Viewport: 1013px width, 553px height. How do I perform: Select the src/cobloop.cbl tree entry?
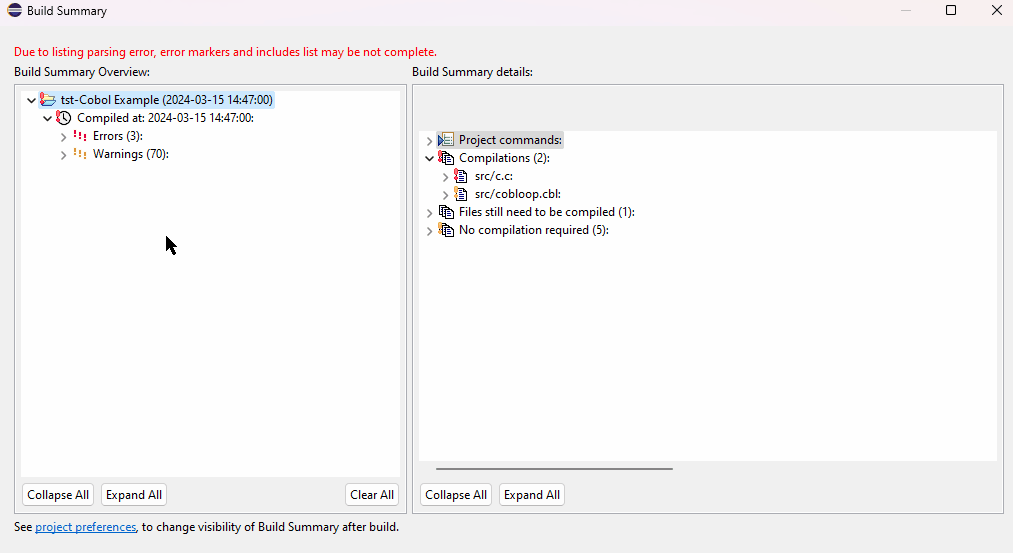pos(517,194)
